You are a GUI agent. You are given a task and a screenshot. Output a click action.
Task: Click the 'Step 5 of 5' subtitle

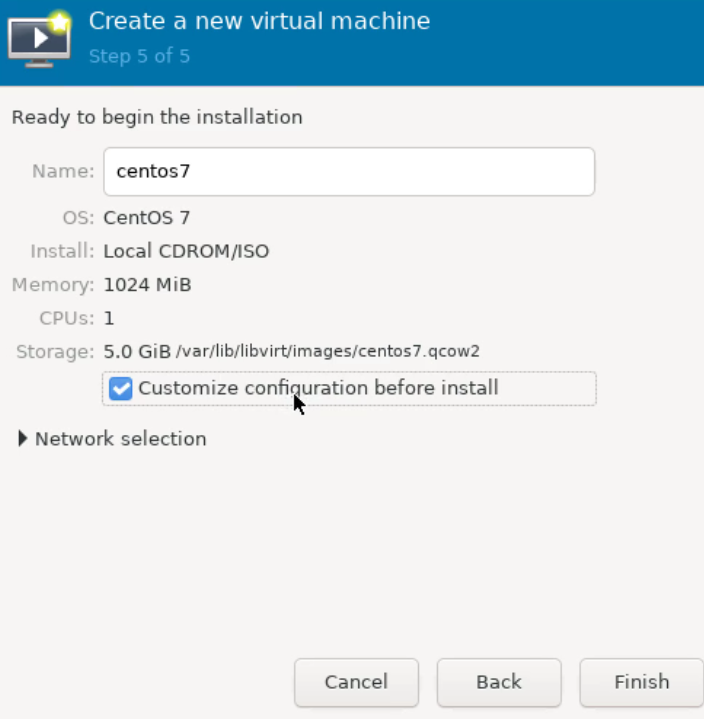[x=139, y=56]
